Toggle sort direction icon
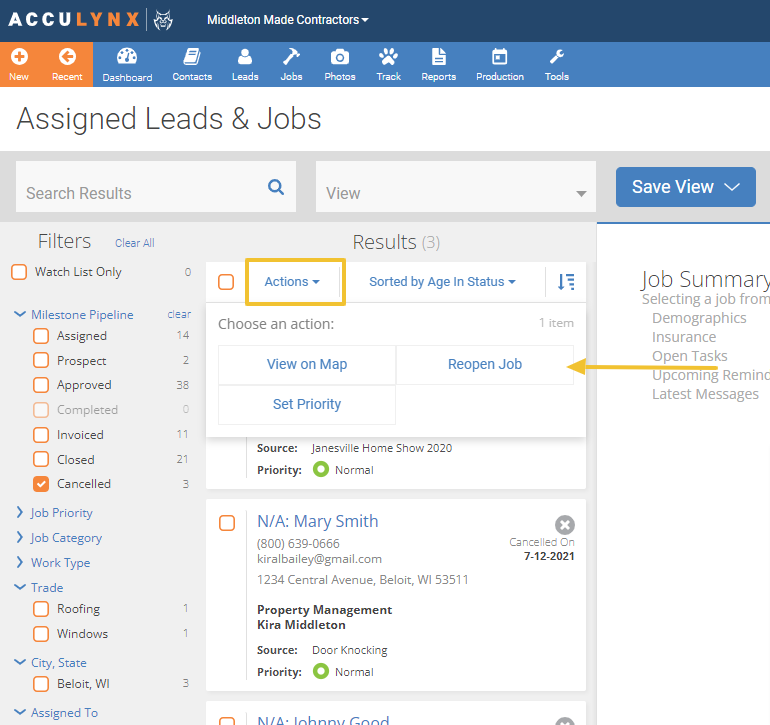Screen dimensions: 770x725 (566, 282)
